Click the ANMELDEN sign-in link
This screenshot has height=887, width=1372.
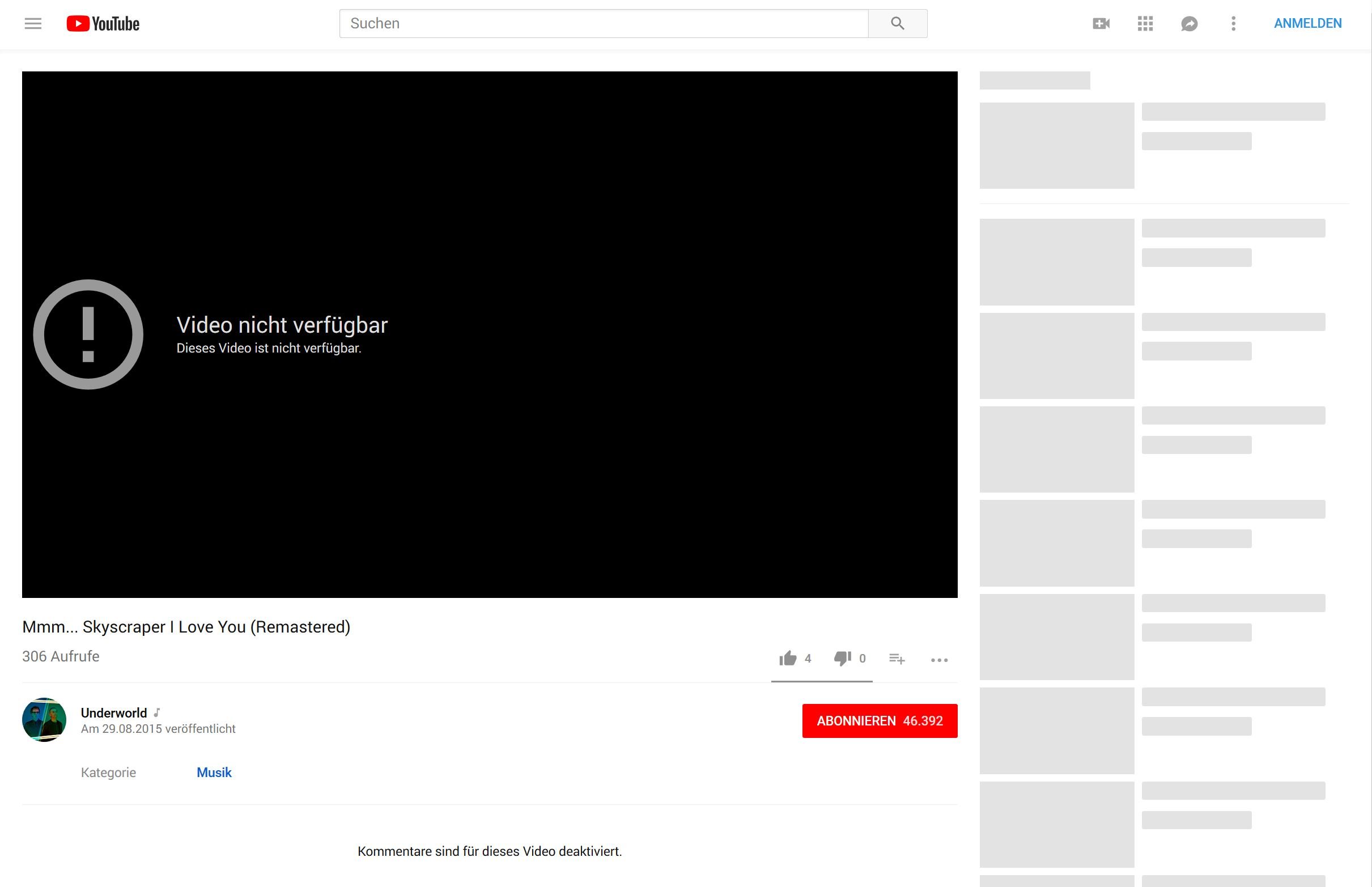click(x=1307, y=24)
